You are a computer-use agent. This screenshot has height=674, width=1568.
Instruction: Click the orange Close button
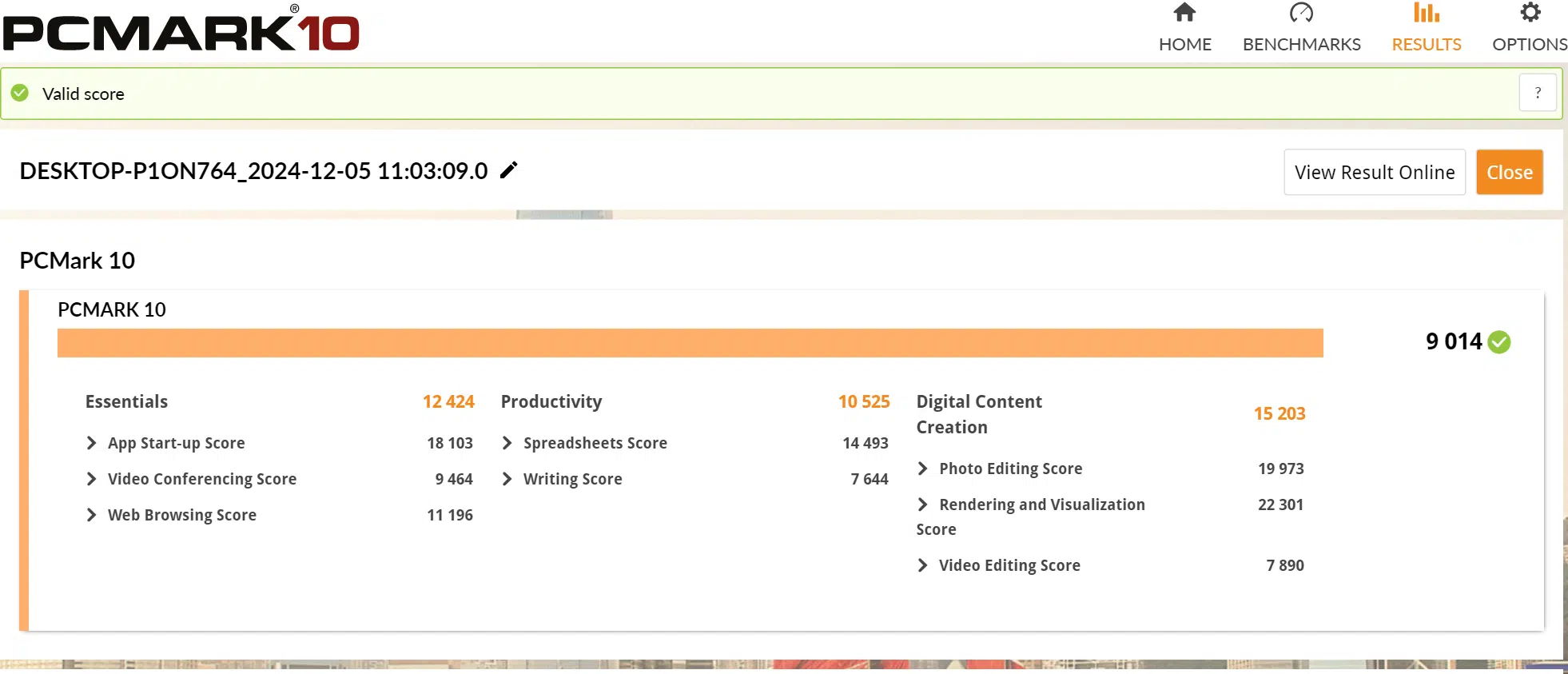coord(1509,172)
